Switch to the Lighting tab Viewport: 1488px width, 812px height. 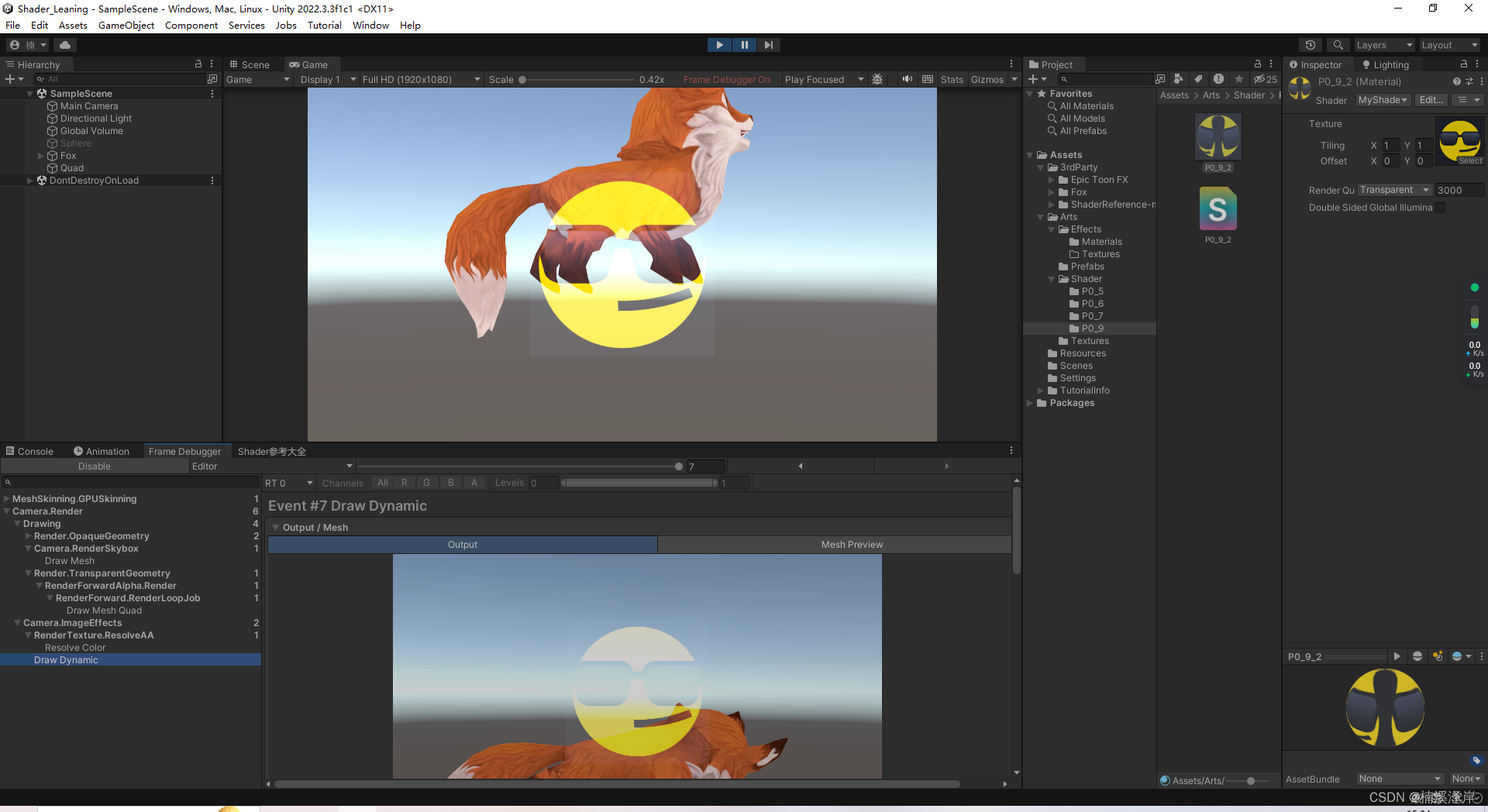[x=1385, y=64]
